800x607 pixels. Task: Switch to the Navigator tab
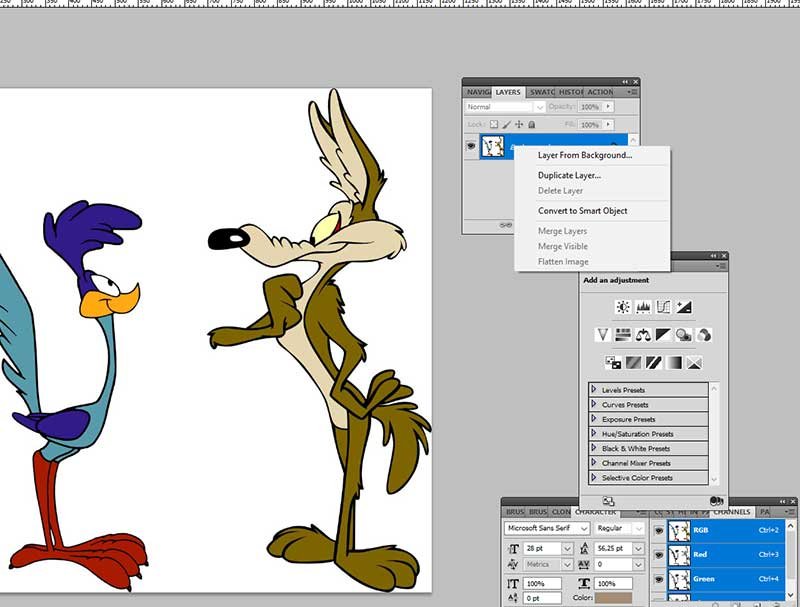(478, 92)
